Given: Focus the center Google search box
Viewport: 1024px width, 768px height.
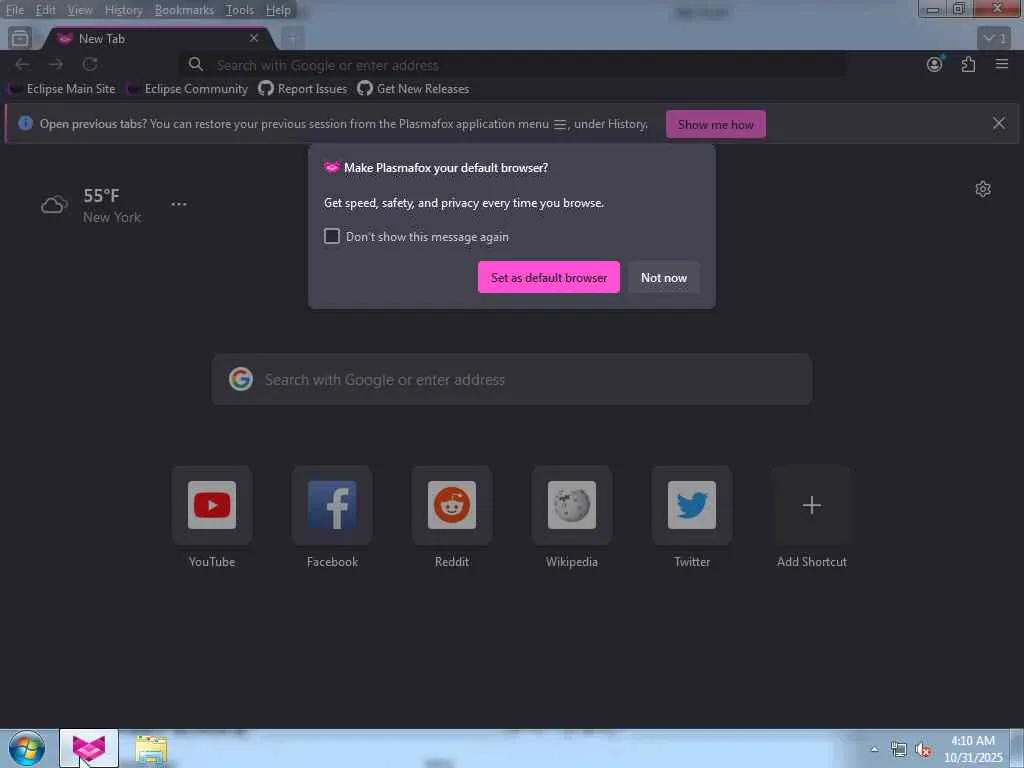Looking at the screenshot, I should tap(512, 379).
